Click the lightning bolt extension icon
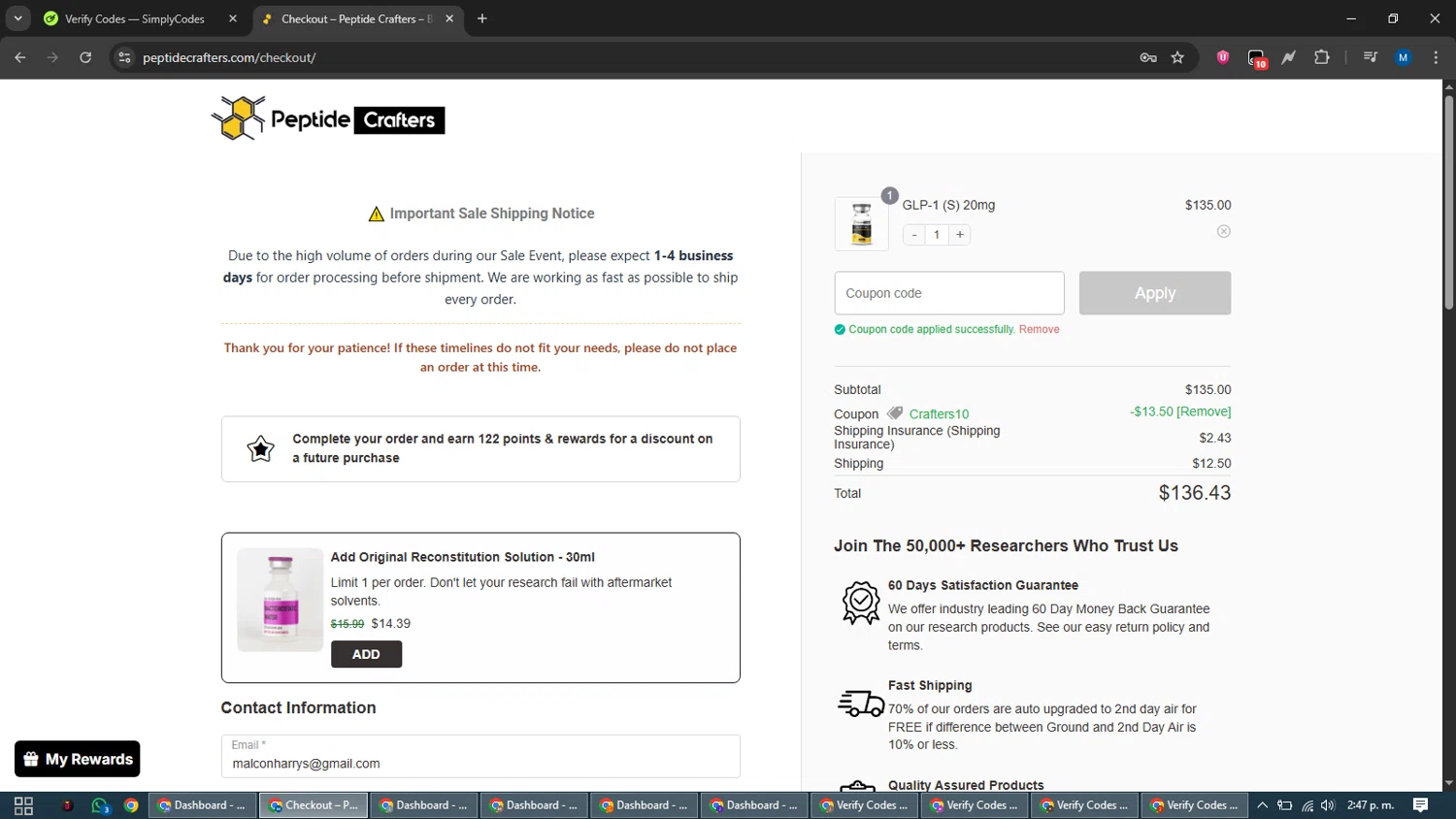The image size is (1456, 819). (x=1288, y=57)
